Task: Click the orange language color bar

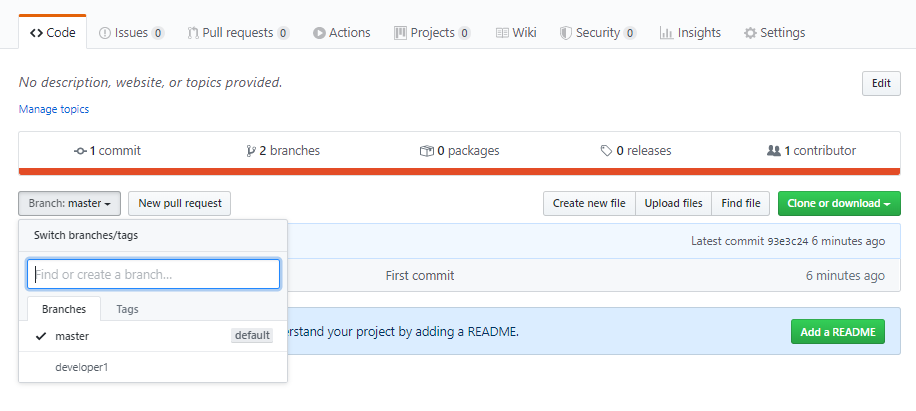Action: coord(458,171)
